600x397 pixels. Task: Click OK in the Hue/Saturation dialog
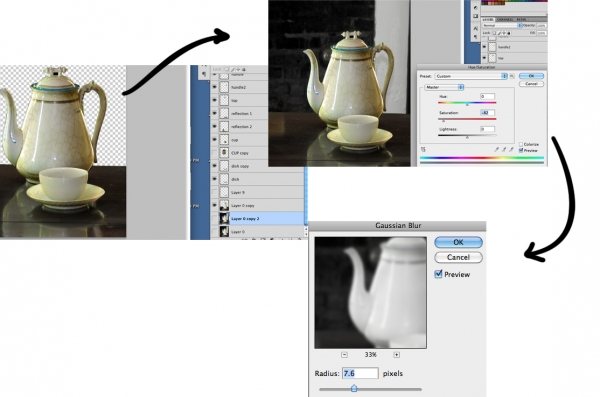coord(531,76)
